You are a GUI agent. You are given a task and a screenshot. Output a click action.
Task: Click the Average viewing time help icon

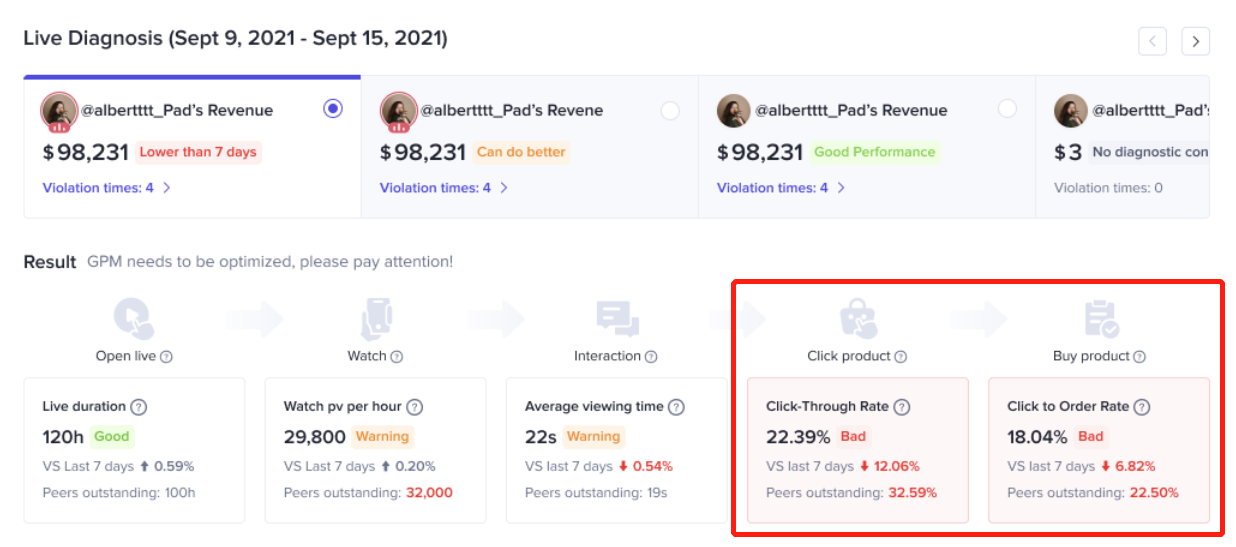click(676, 407)
